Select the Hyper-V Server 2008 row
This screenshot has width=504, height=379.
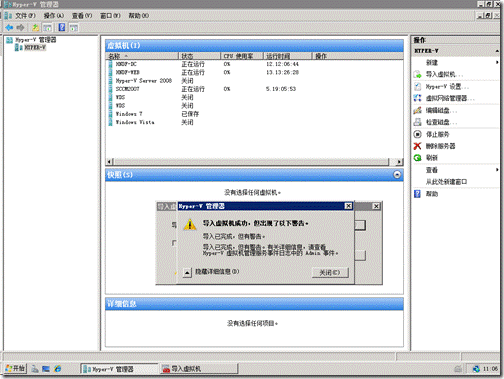point(255,81)
